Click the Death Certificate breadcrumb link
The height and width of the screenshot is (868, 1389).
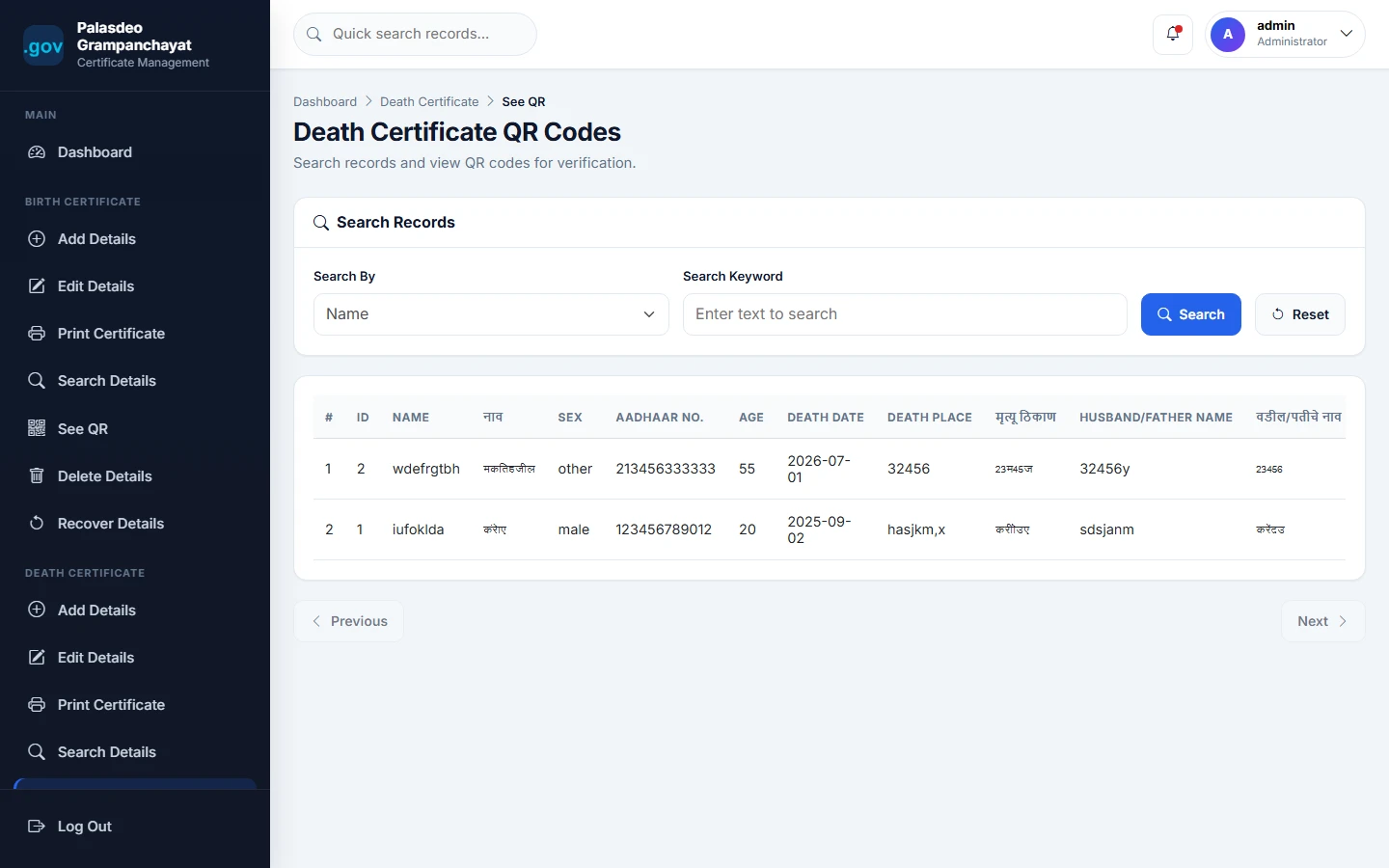click(x=429, y=101)
